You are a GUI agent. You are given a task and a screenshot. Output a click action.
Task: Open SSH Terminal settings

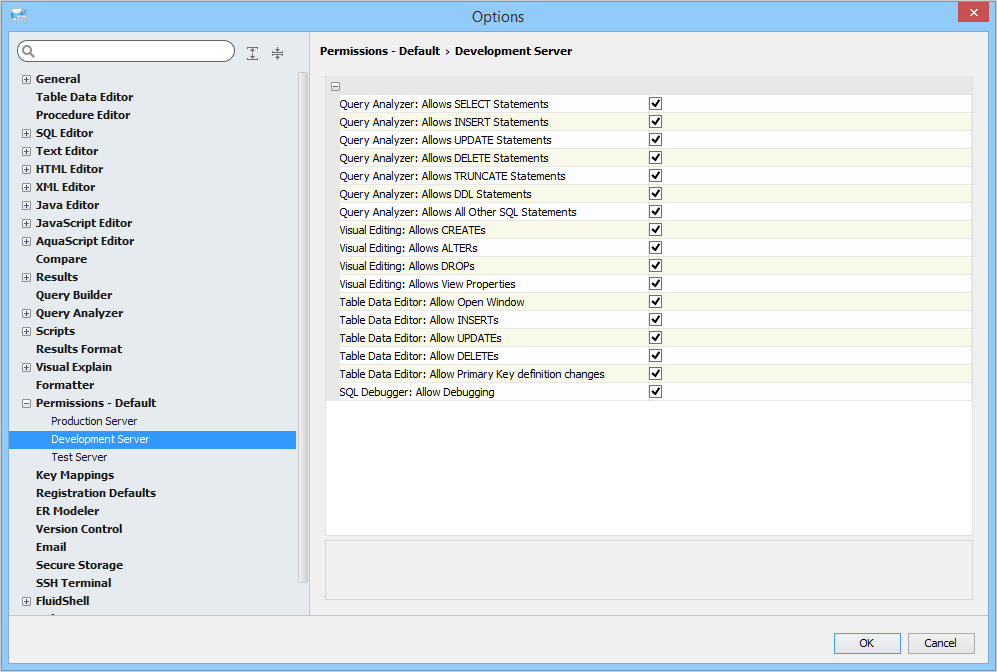pos(73,583)
